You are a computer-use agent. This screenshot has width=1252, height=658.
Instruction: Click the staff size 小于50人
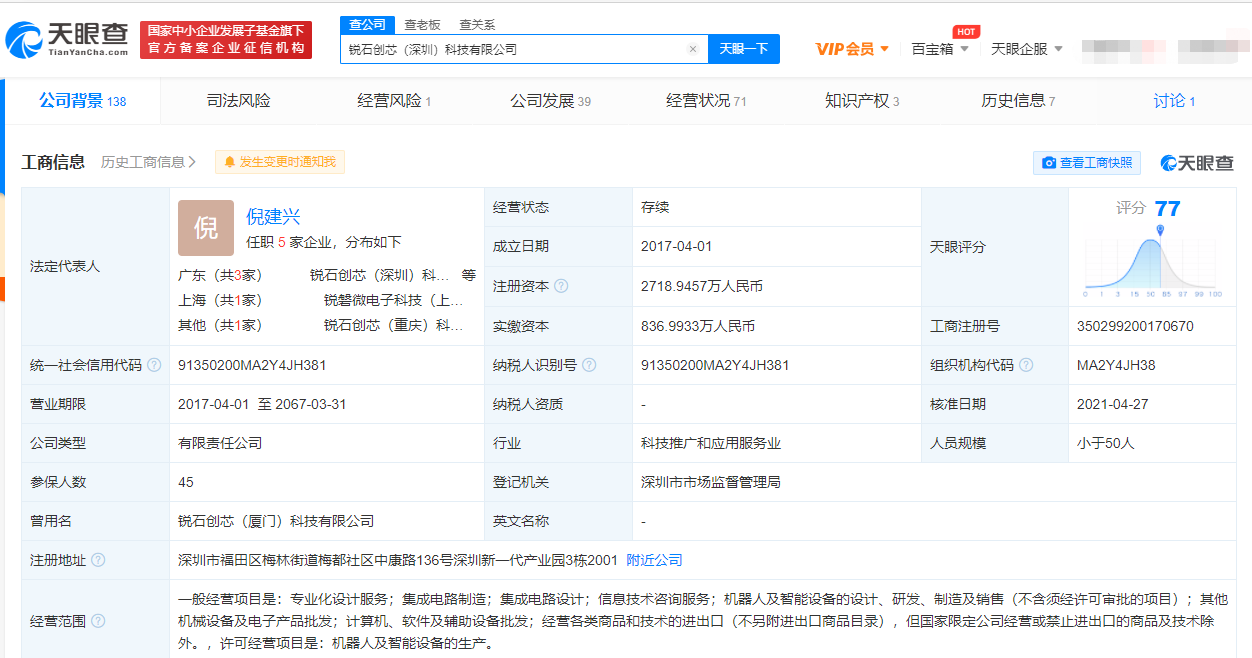pyautogui.click(x=1106, y=443)
